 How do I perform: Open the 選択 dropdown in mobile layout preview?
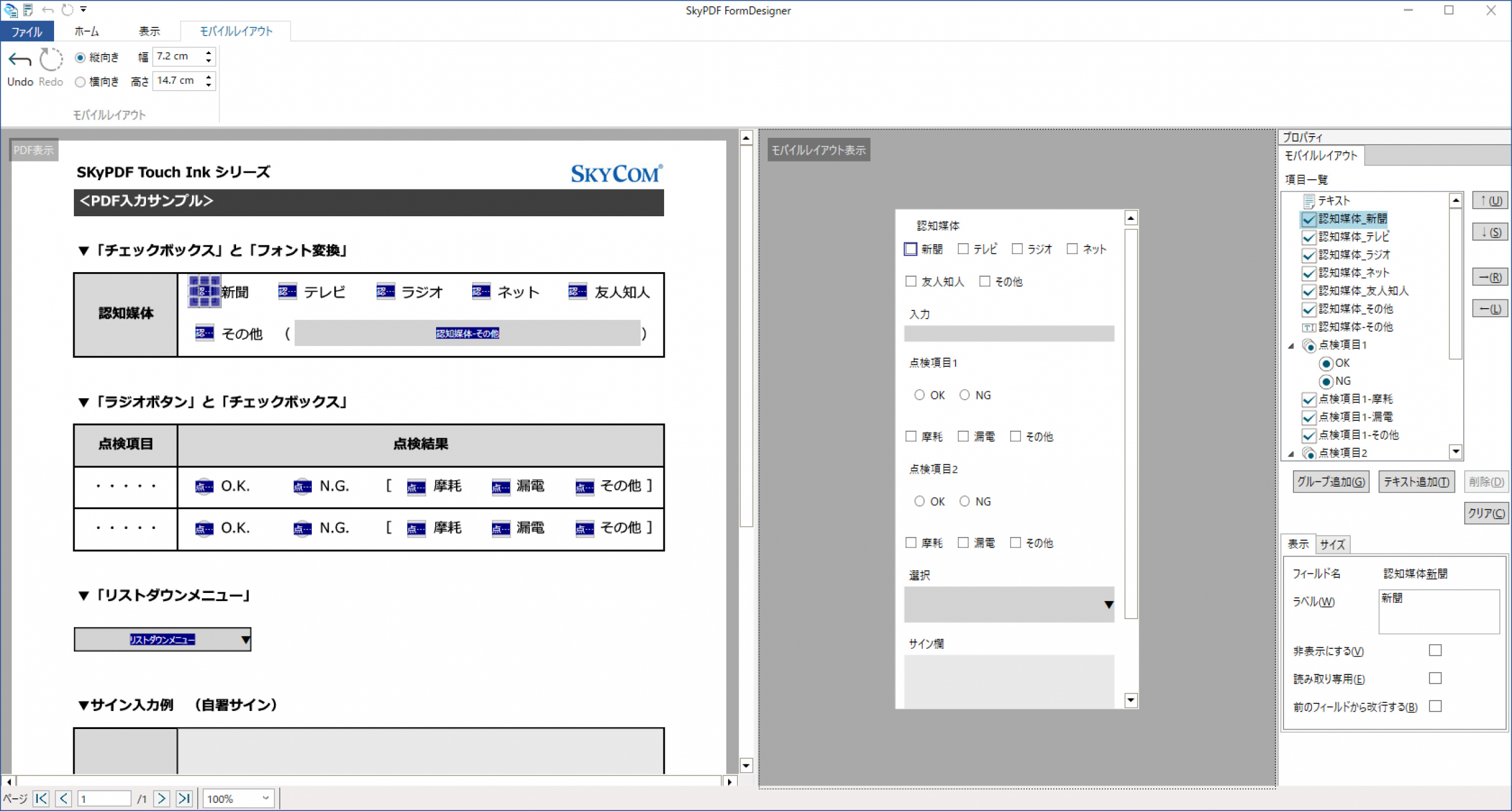click(1009, 605)
